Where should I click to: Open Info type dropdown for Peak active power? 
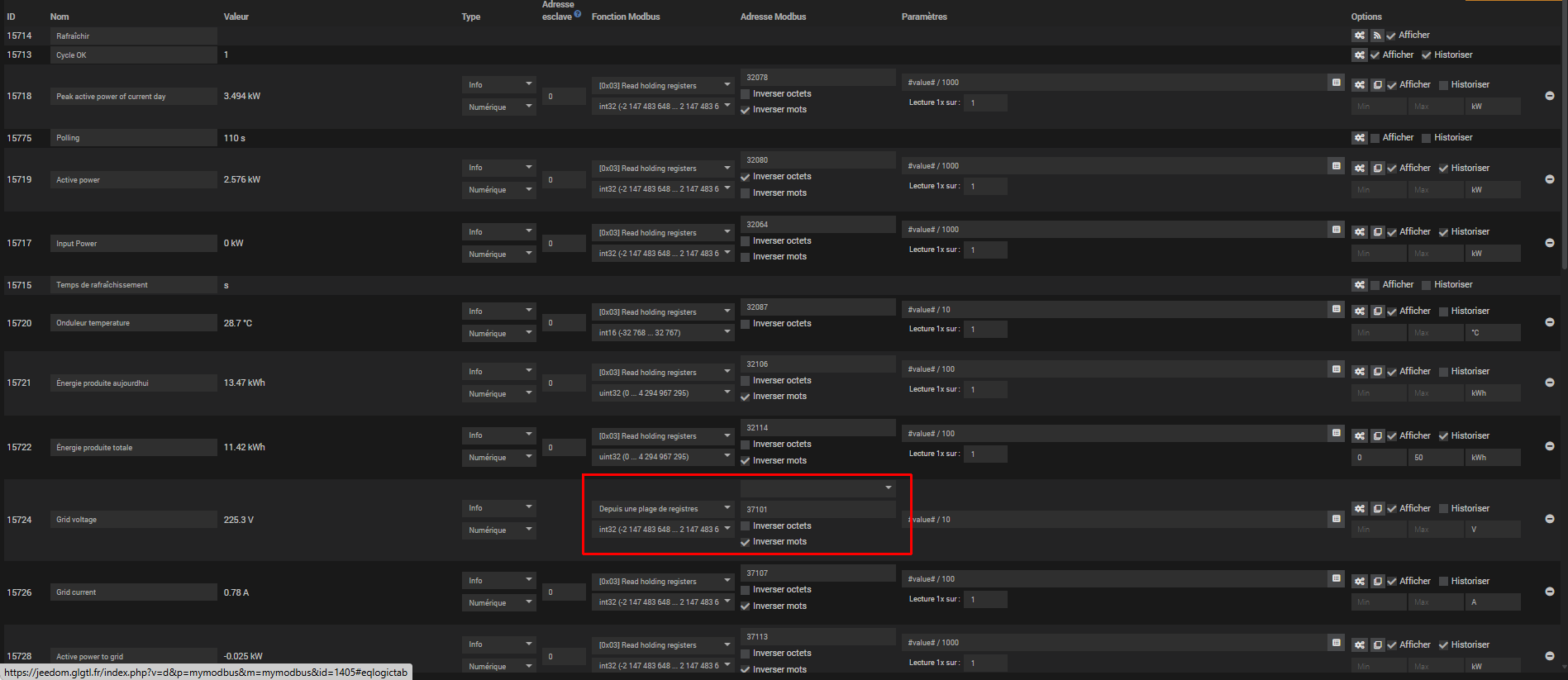tap(499, 85)
